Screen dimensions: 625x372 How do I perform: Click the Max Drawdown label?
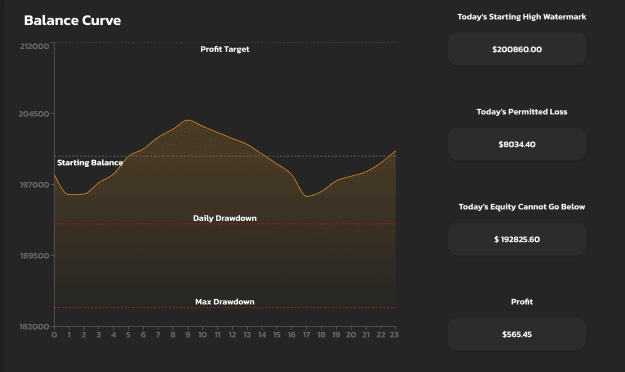pos(224,302)
